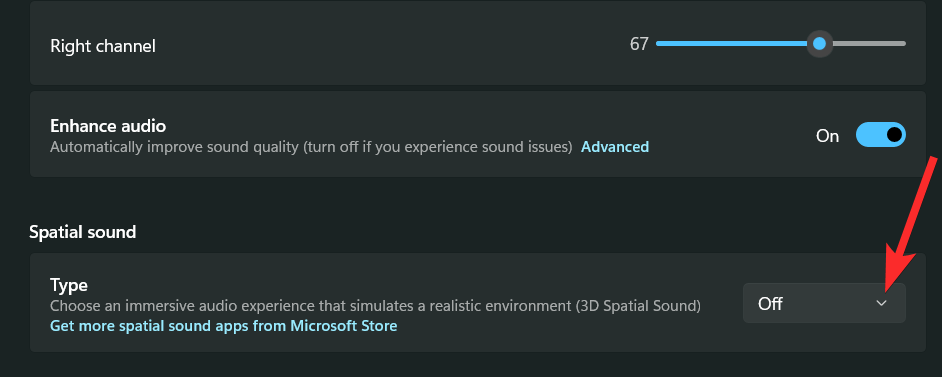
Task: Turn off the Enhance audio toggle
Action: (880, 134)
